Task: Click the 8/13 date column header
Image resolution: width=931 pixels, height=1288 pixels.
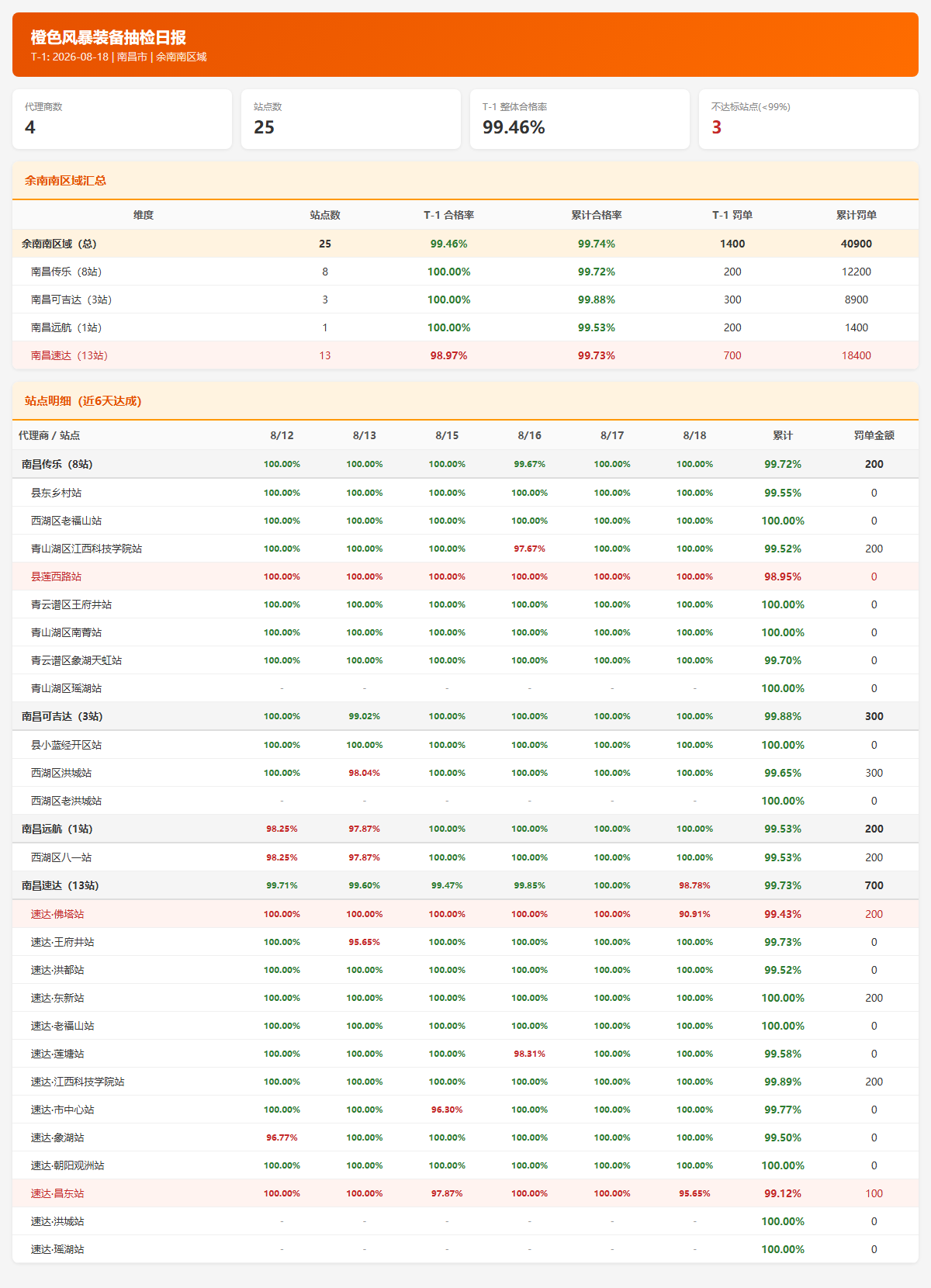Action: [364, 435]
